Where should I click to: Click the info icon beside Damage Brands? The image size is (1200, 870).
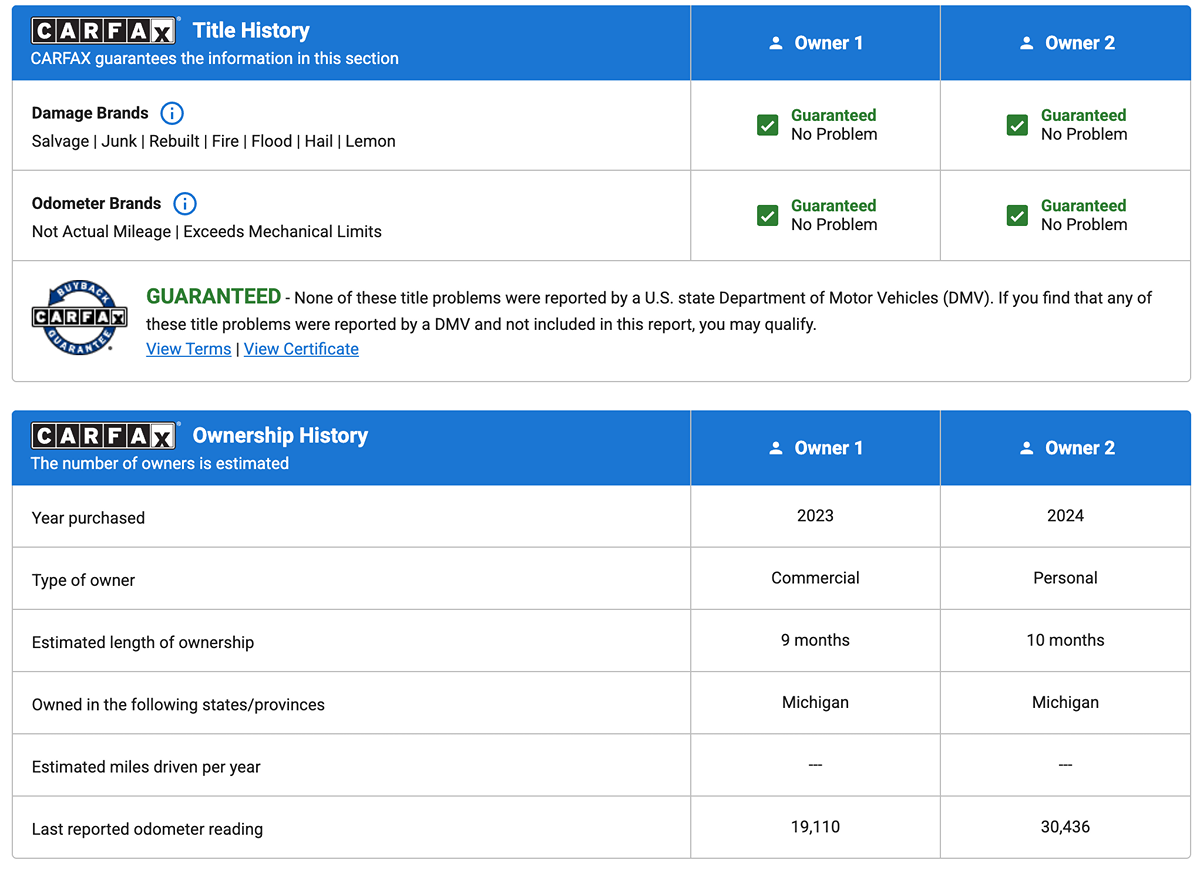tap(172, 113)
